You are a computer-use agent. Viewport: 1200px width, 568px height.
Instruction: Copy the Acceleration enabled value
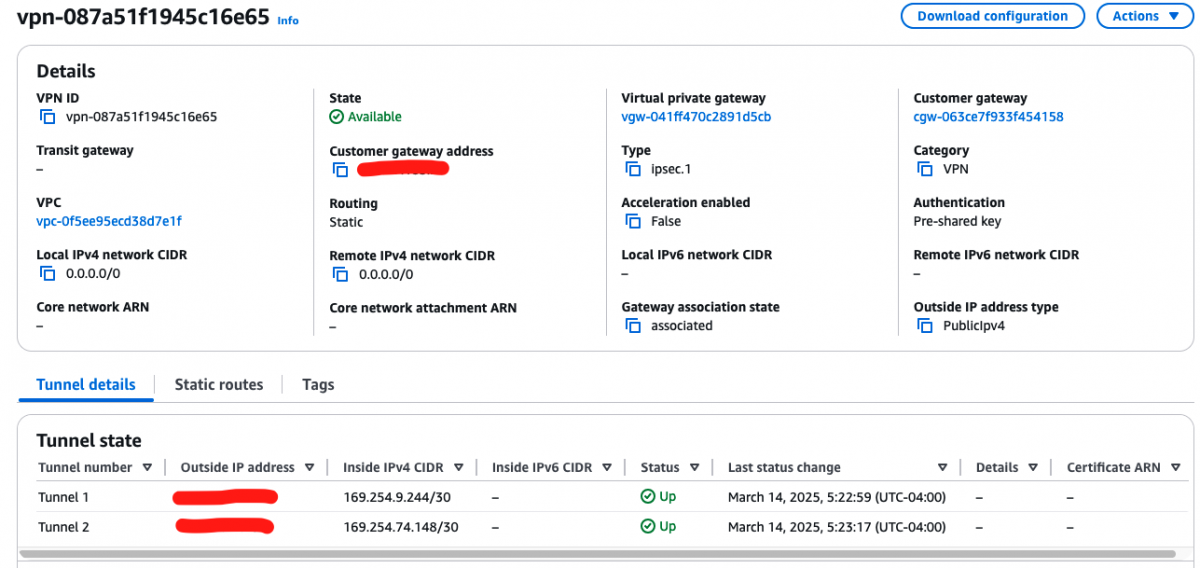coord(632,222)
